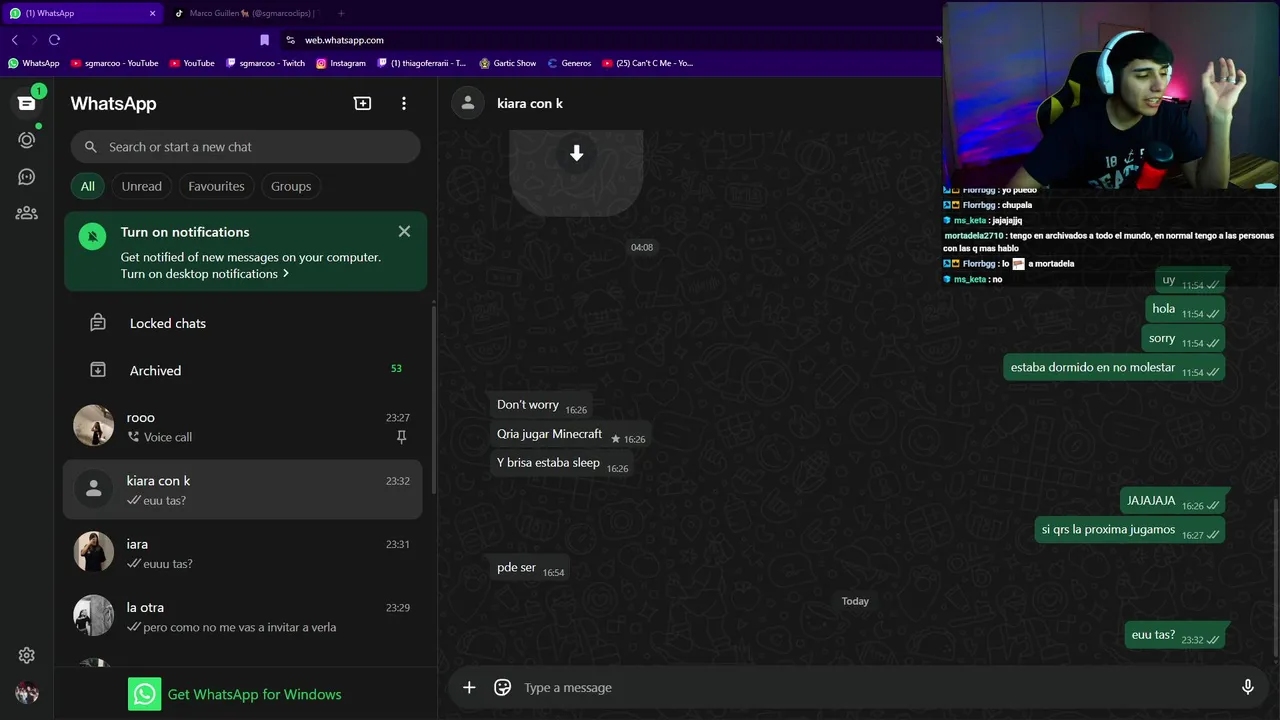Click iara's profile picture
The image size is (1280, 720).
pos(94,552)
